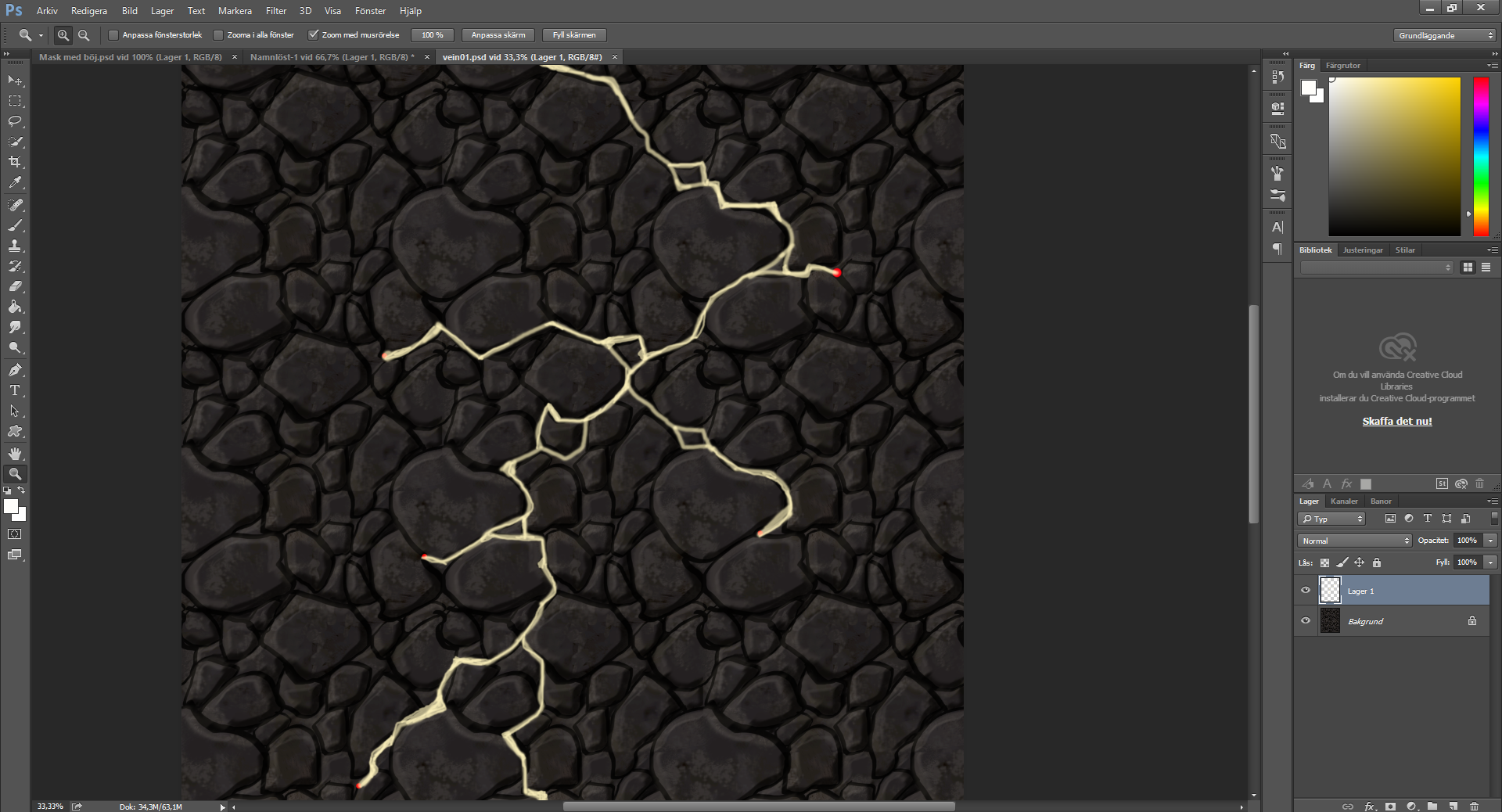This screenshot has height=812, width=1502.
Task: Click the Anpassa skärm button
Action: tap(498, 35)
